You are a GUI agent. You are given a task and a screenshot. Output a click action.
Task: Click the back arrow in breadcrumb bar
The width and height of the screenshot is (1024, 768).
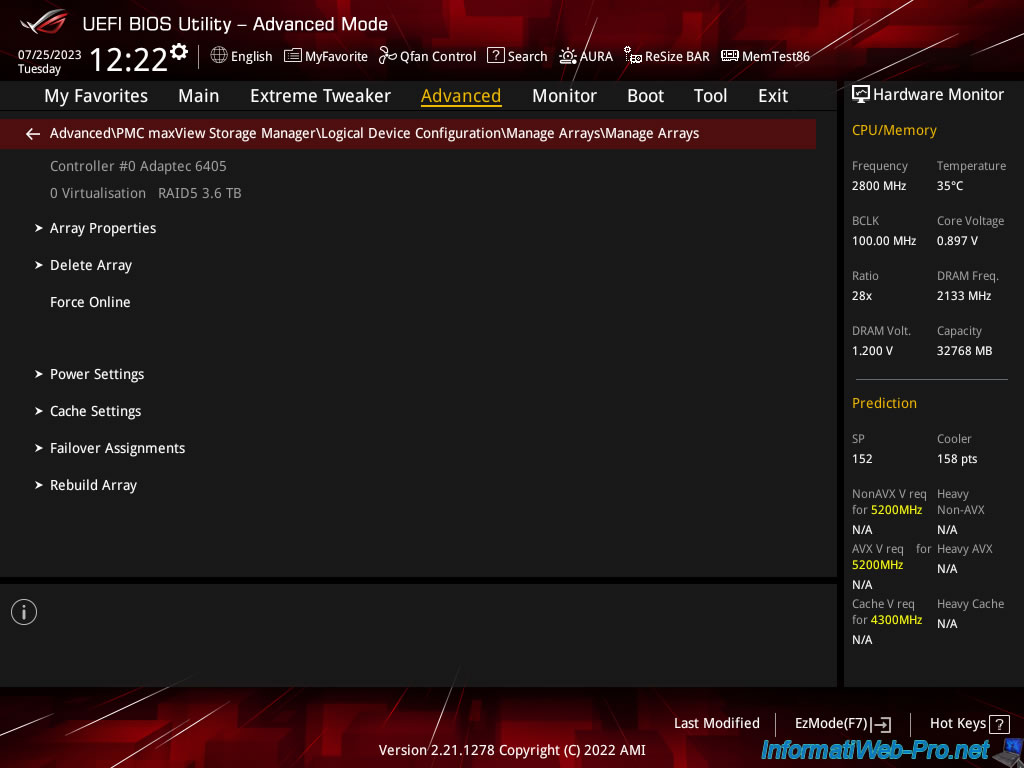tap(33, 134)
